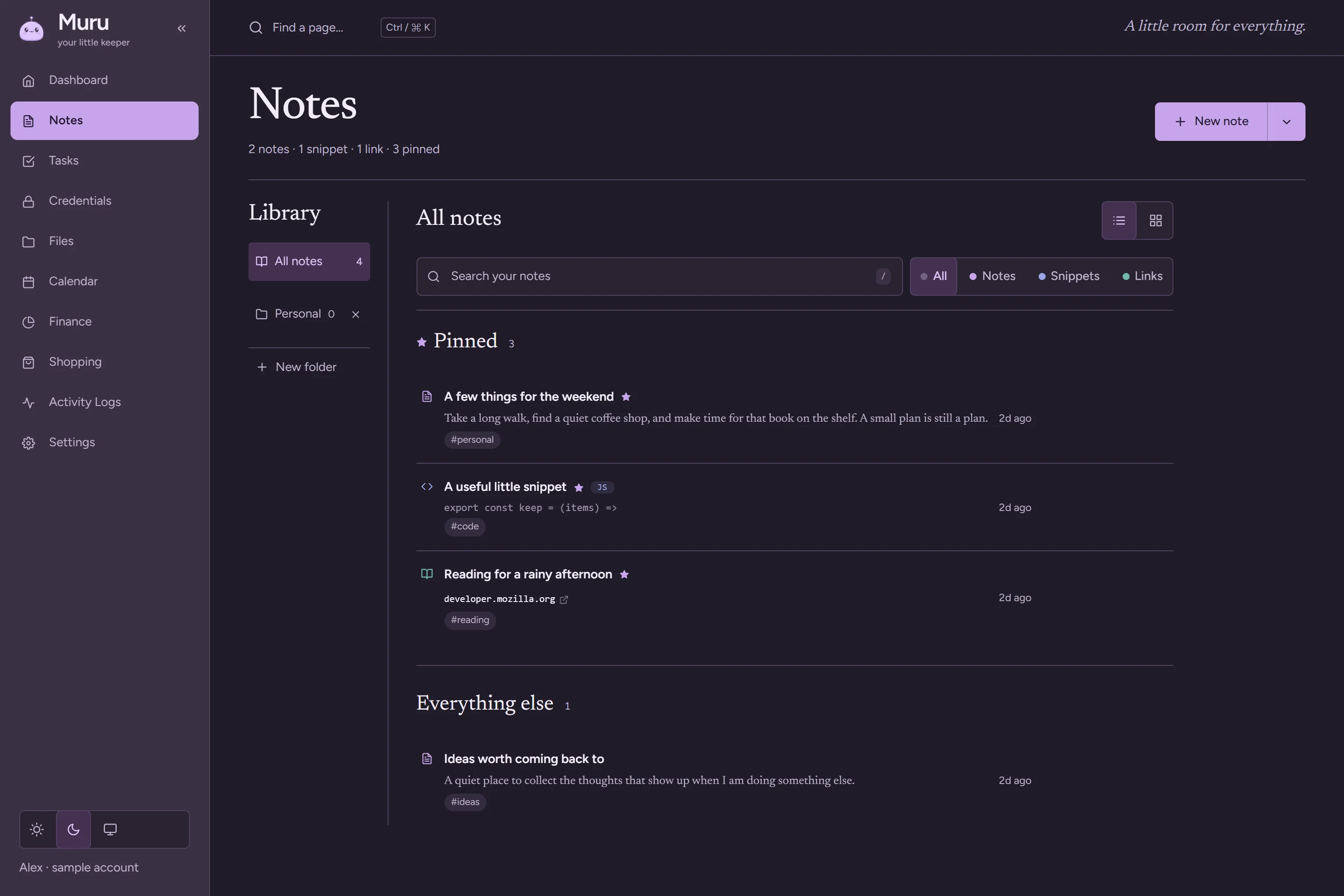Open note 'A few things for the weekend'
Screen dimensions: 1344x896
click(528, 396)
